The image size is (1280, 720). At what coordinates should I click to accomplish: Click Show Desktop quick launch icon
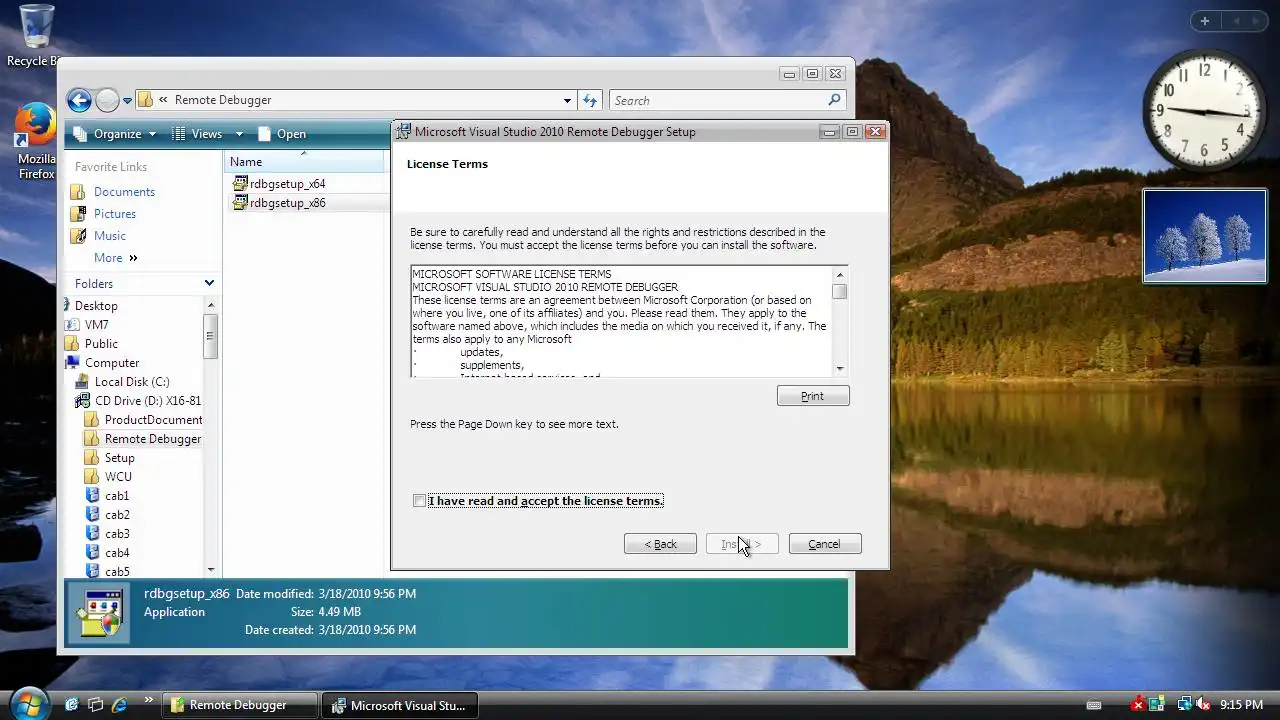click(x=72, y=705)
